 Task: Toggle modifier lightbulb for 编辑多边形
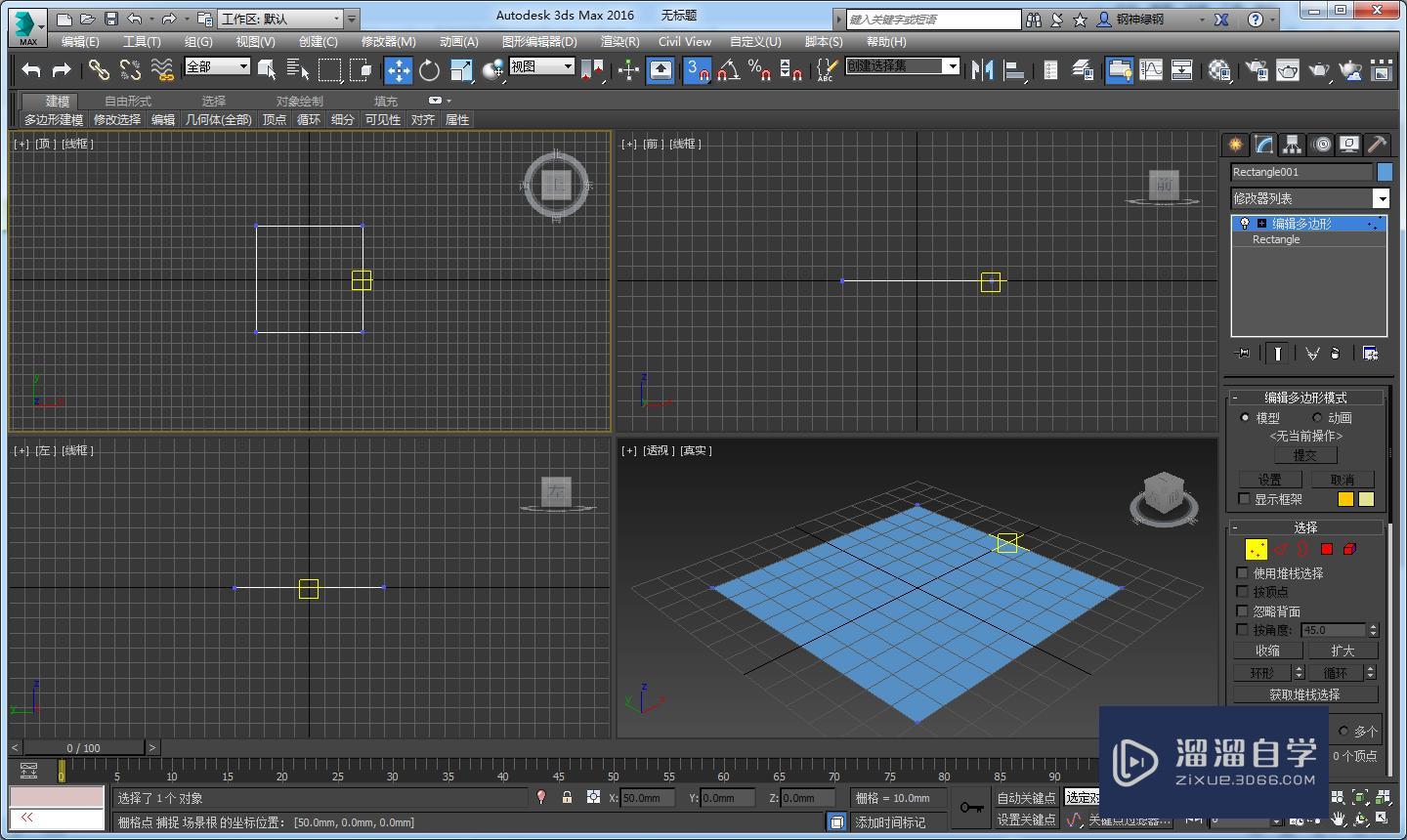point(1244,224)
